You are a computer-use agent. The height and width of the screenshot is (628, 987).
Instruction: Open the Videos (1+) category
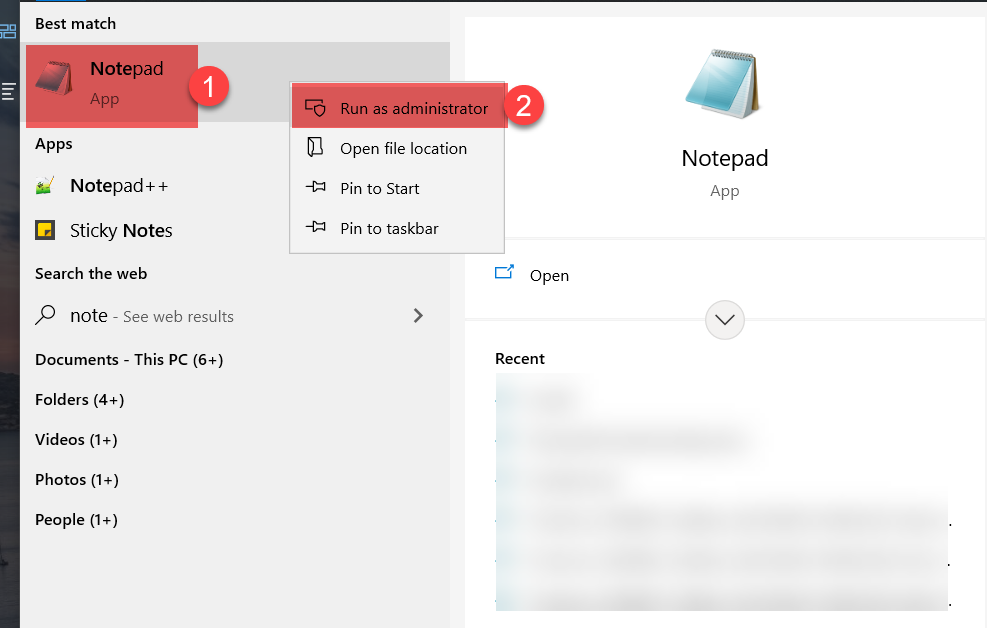(x=76, y=439)
